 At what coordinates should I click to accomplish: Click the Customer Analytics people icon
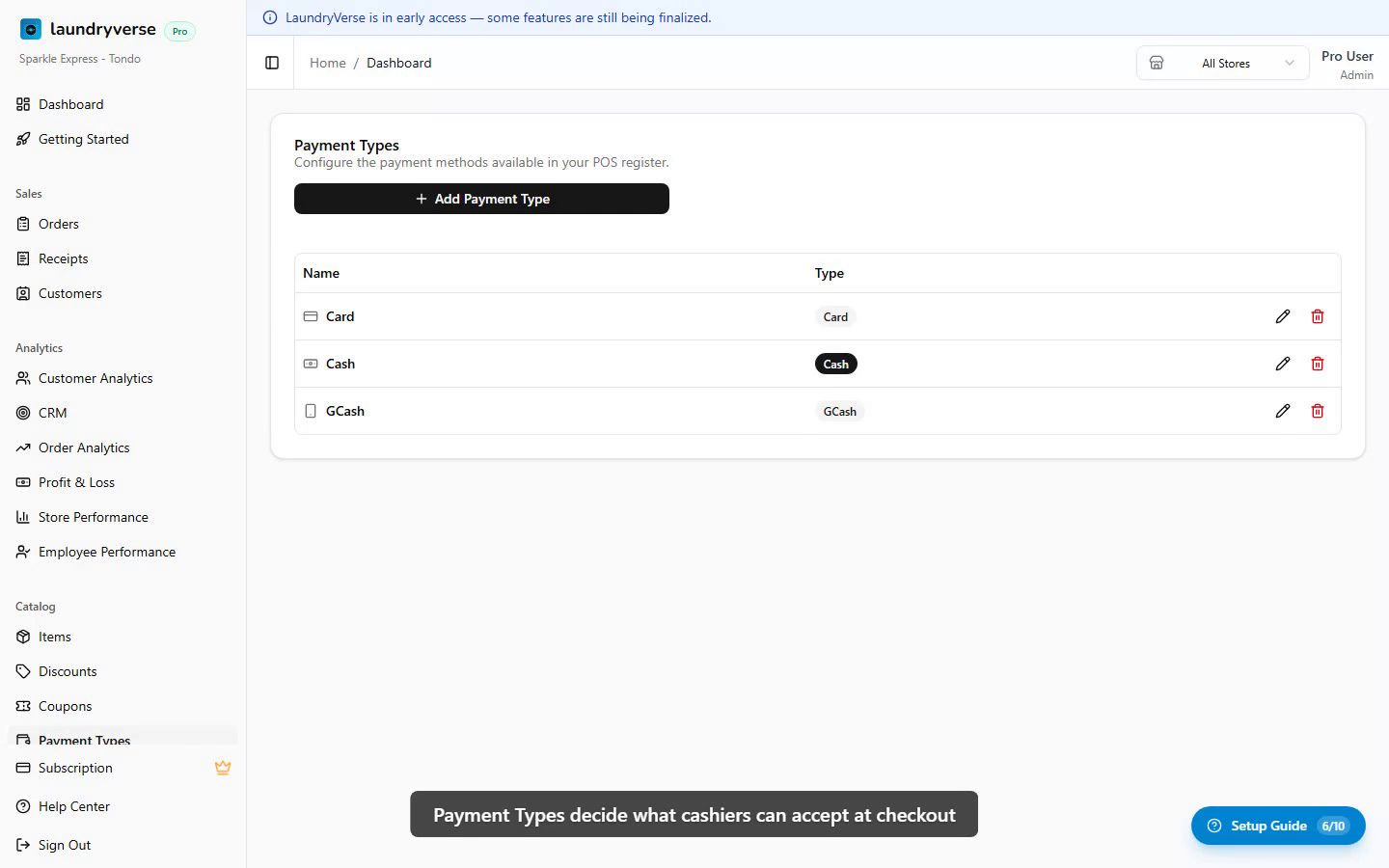23,378
